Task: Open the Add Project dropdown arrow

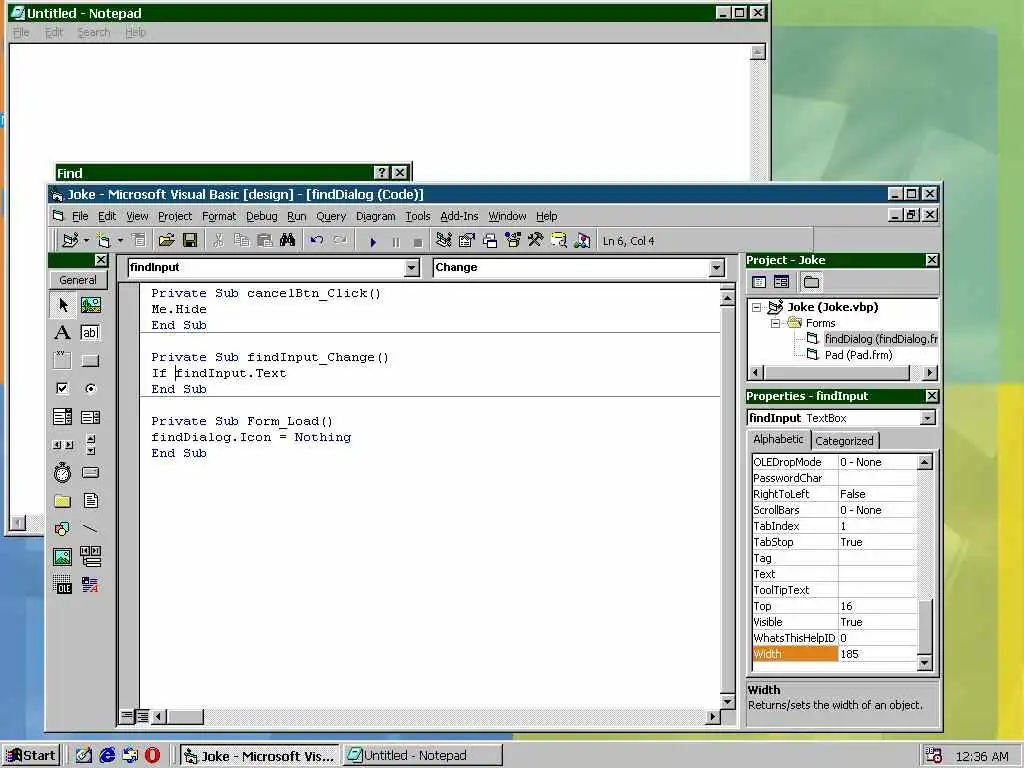Action: coord(86,240)
